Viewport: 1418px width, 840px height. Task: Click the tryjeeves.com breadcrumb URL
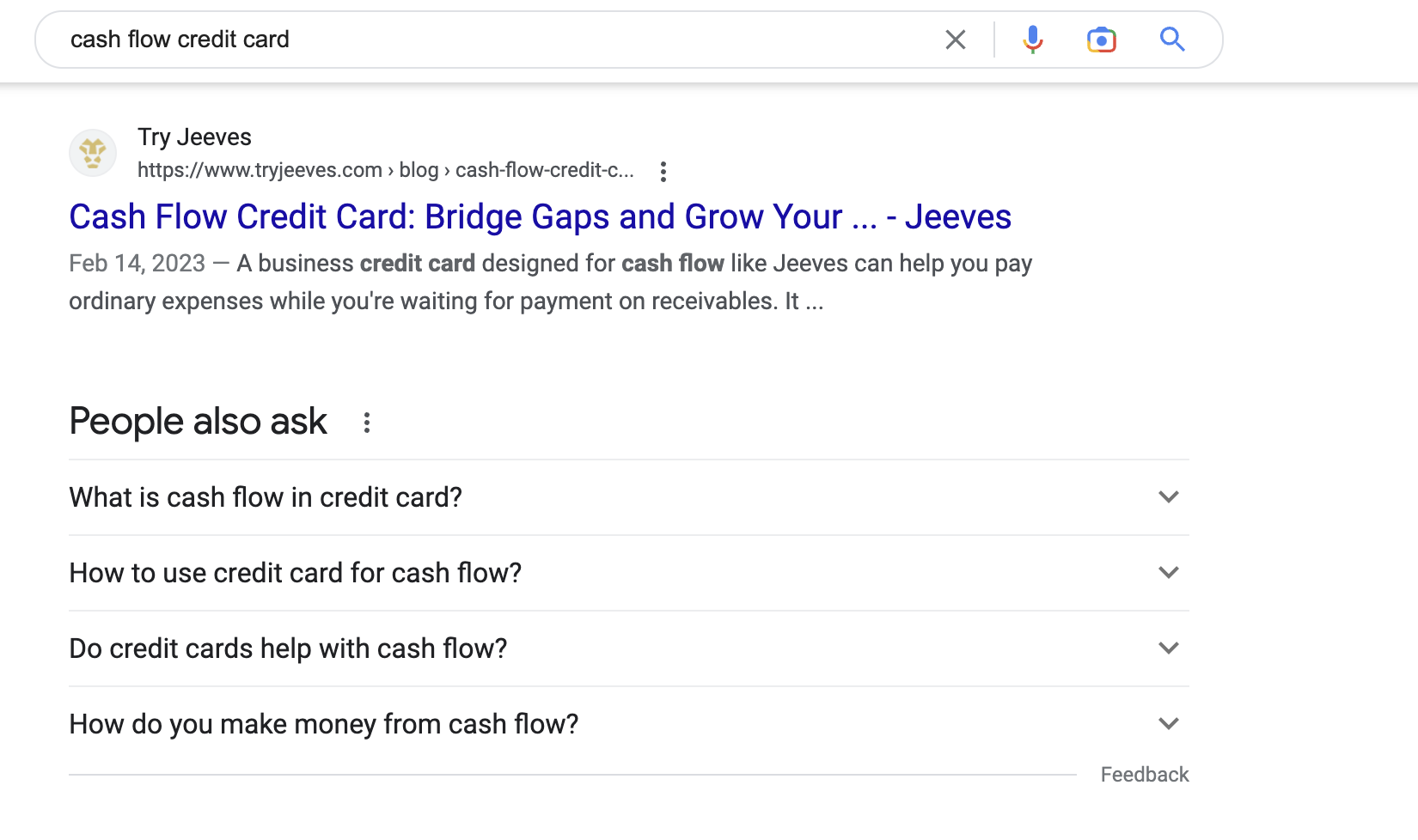click(x=386, y=170)
